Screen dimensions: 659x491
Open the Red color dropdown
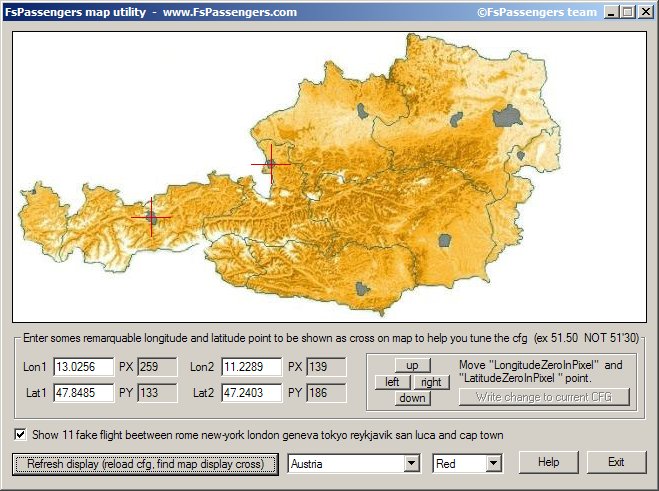click(x=493, y=464)
